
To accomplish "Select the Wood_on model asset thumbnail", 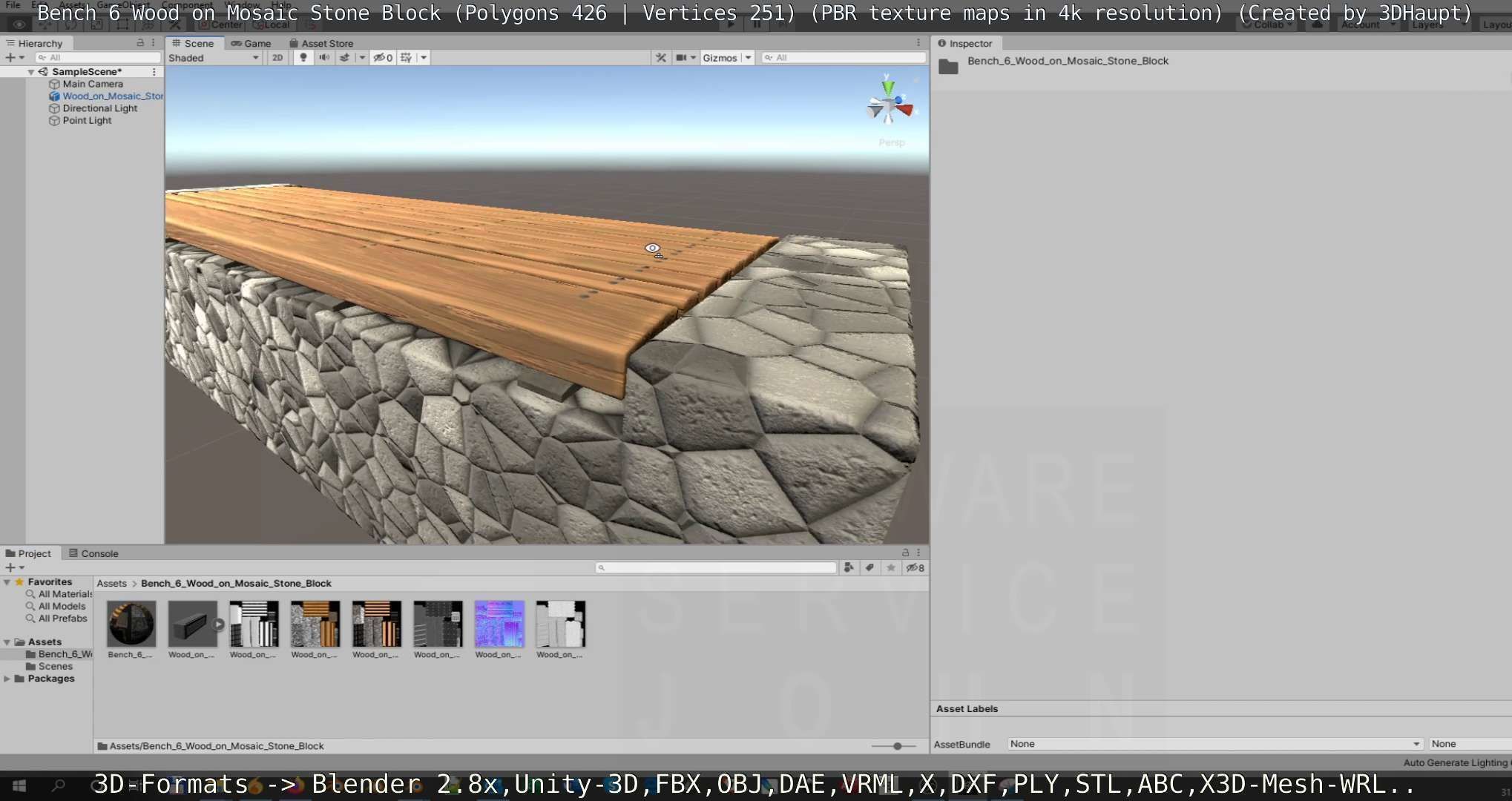I will pyautogui.click(x=191, y=624).
